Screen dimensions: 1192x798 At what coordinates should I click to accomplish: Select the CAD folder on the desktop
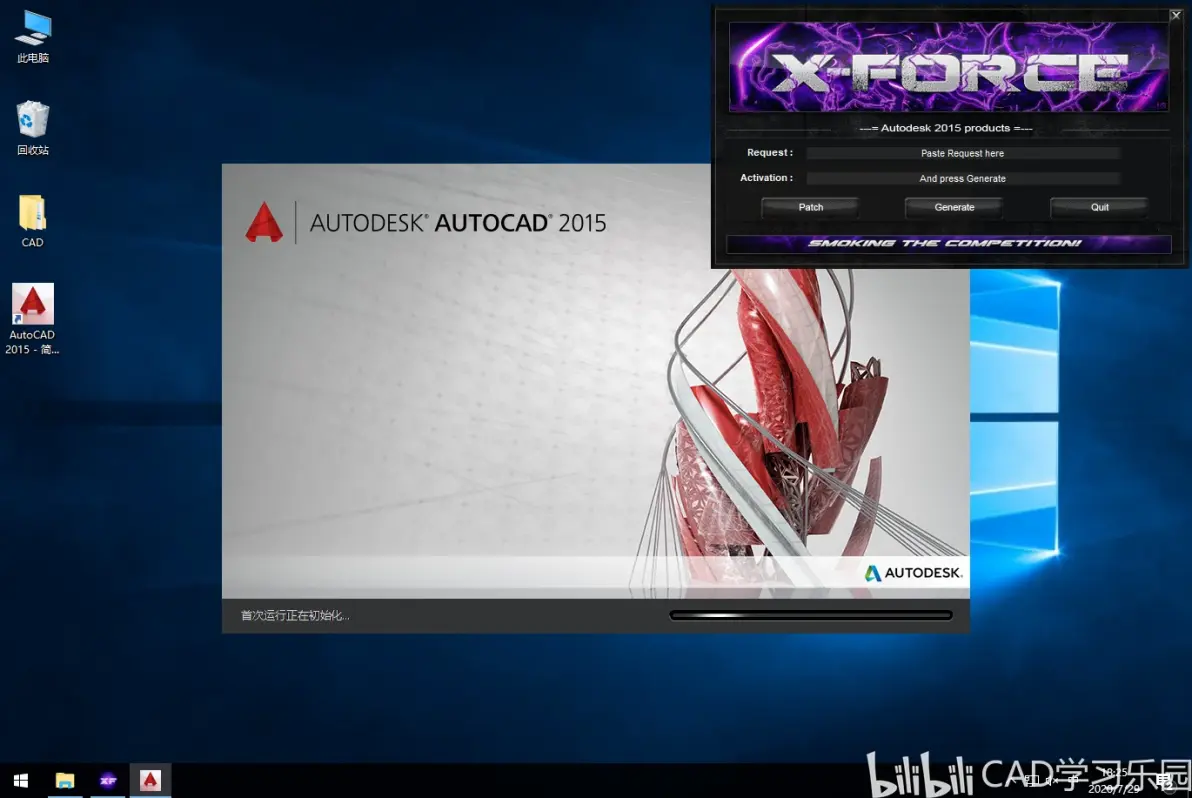tap(32, 220)
